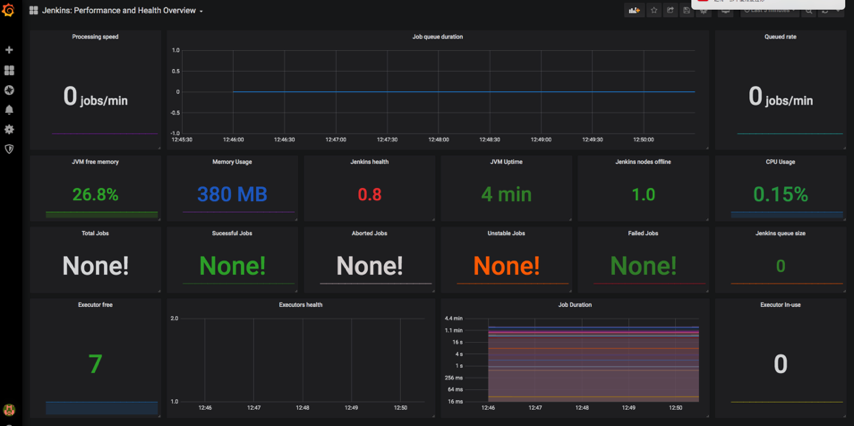Click the 1.0 nodes offline value

tap(643, 194)
